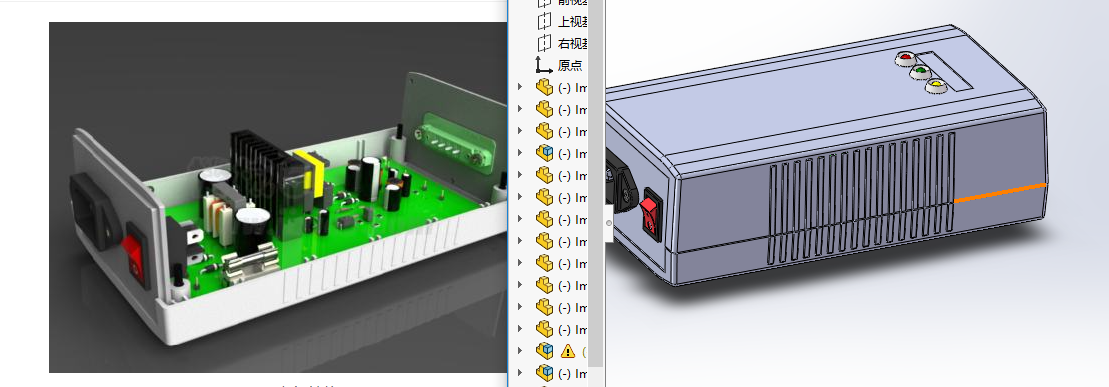Screen dimensions: 1109x387
Task: Select the orange highlighted edge on the model
Action: (1000, 193)
